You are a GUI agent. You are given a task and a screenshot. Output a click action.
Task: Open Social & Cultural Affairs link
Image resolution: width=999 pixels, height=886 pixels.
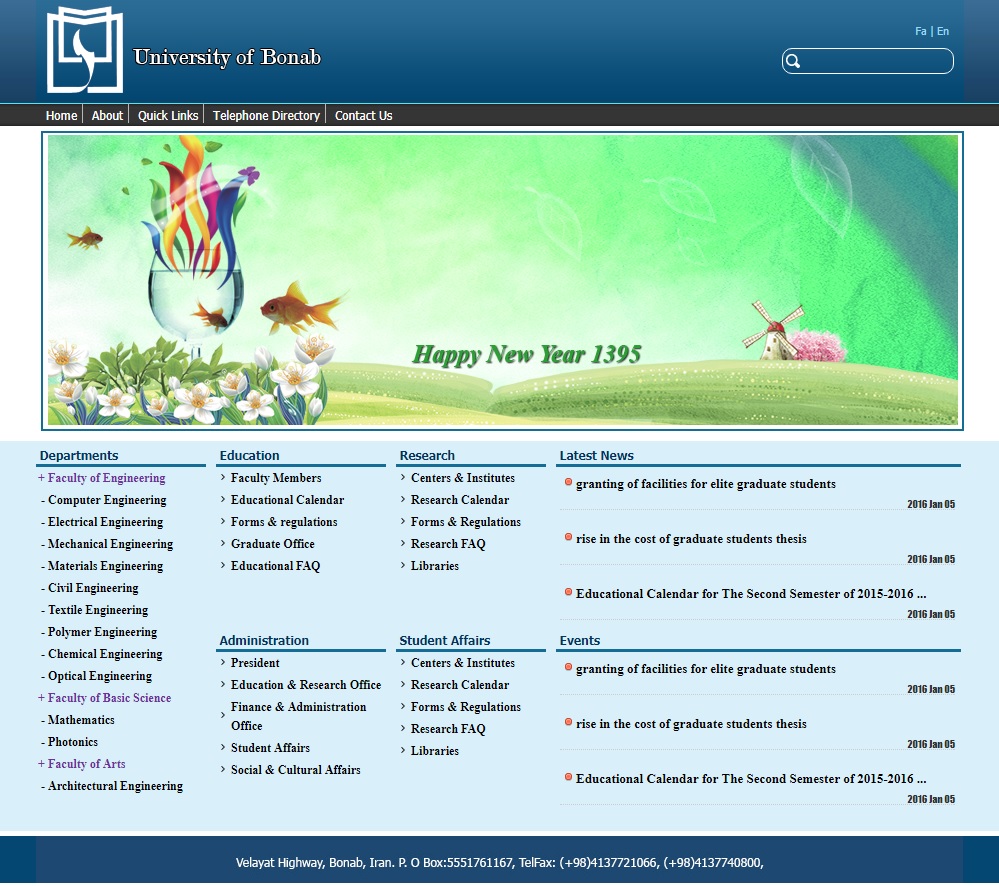click(296, 769)
